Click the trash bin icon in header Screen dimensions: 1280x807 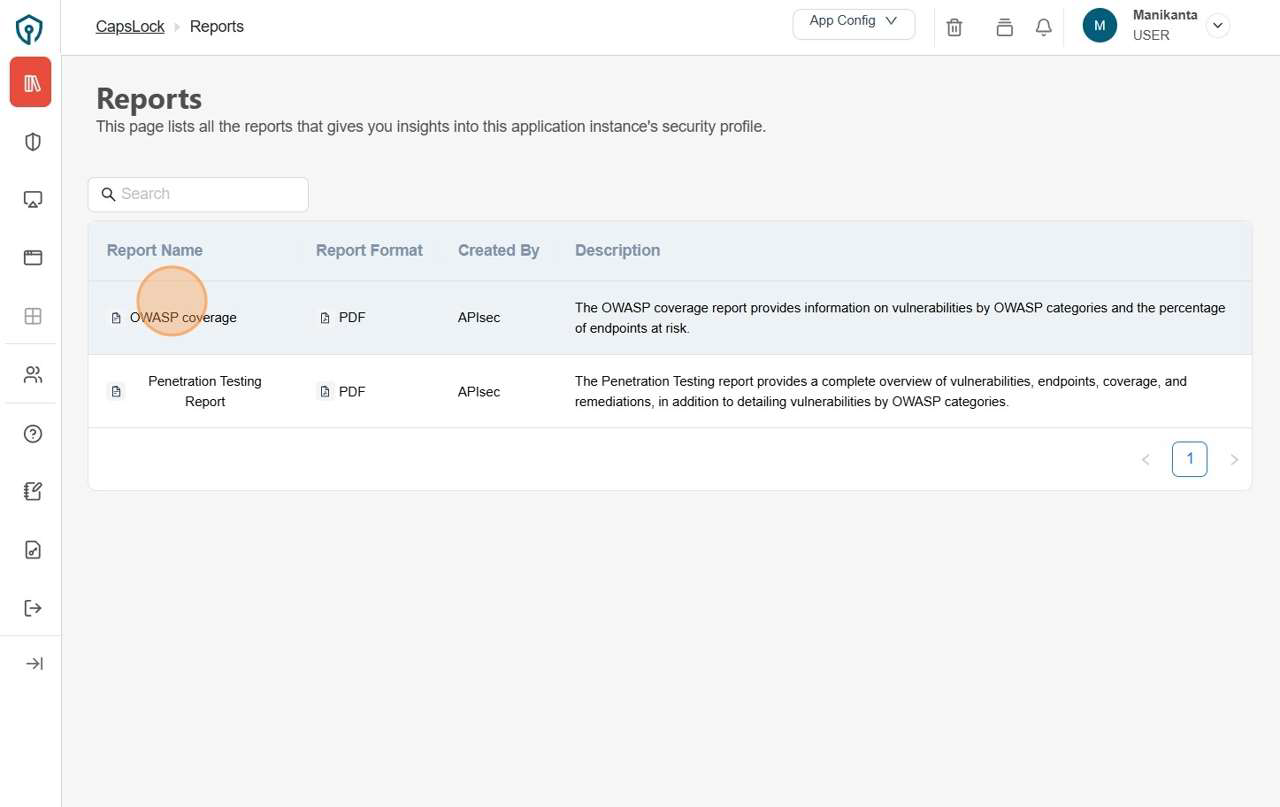[954, 28]
